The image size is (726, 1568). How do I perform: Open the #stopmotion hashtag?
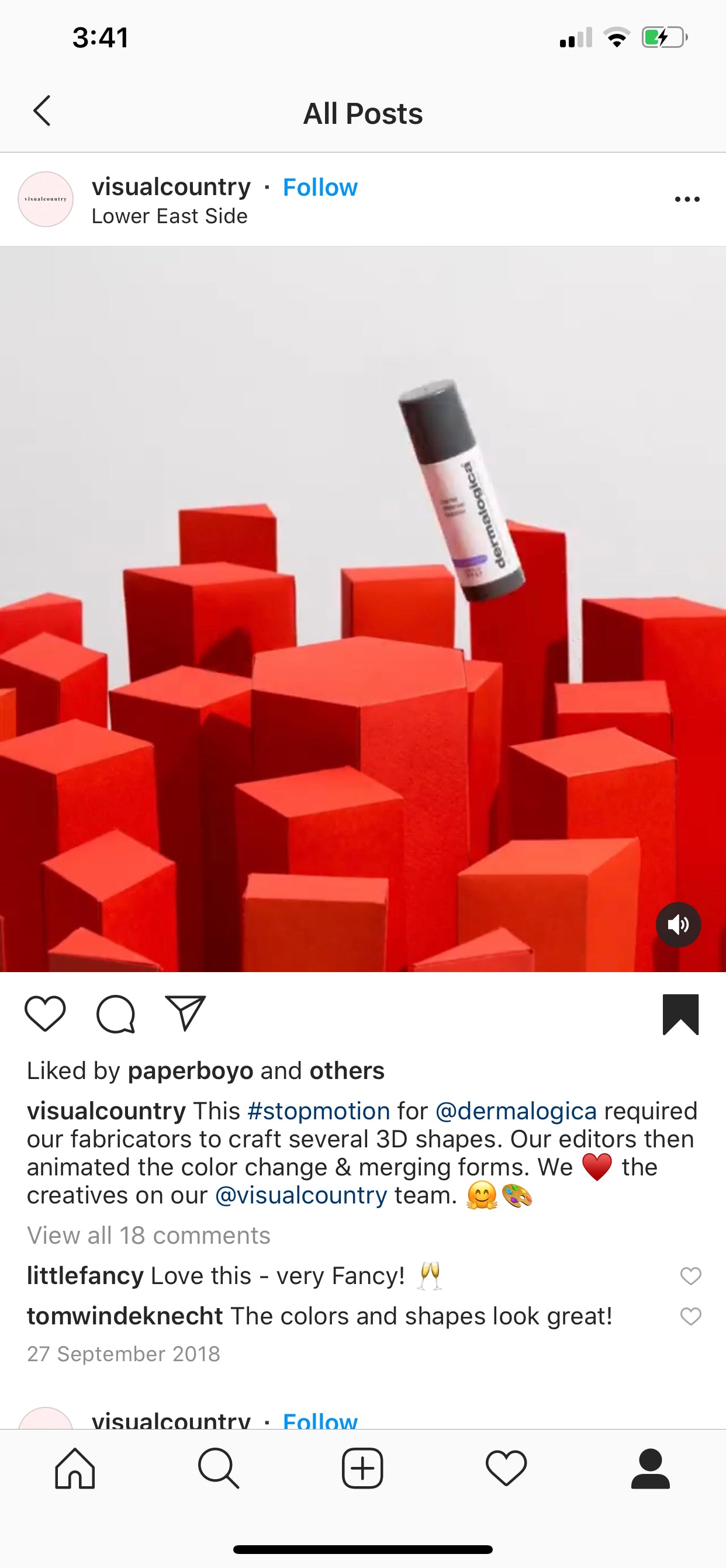[319, 1111]
